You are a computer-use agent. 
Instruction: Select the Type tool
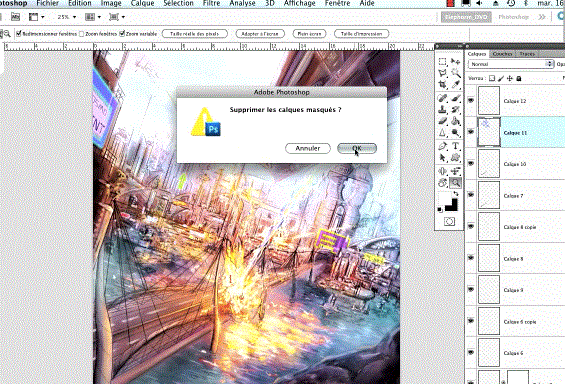pyautogui.click(x=455, y=146)
